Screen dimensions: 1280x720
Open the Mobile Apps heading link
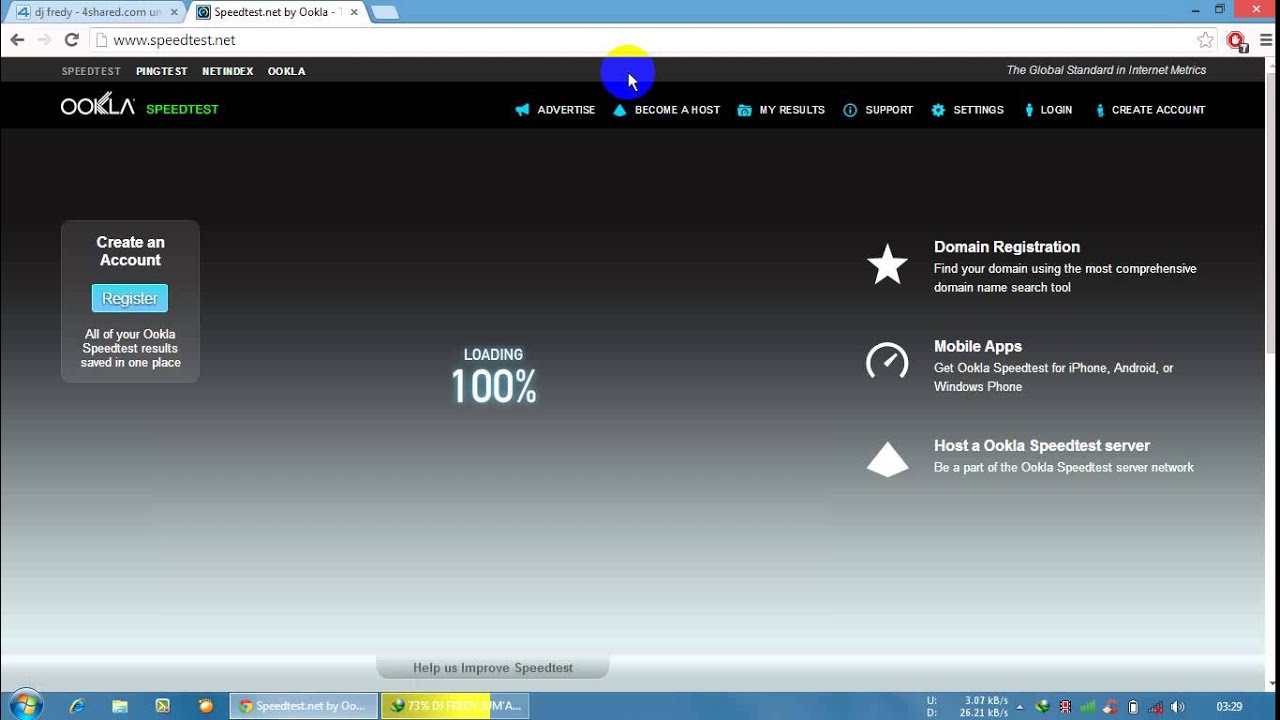978,346
